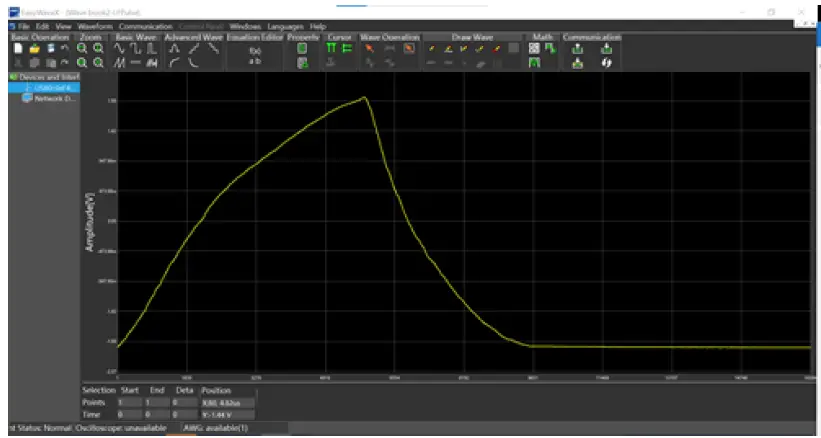Click the New file icon in Basic Operation
This screenshot has width=821, height=438.
click(x=18, y=49)
